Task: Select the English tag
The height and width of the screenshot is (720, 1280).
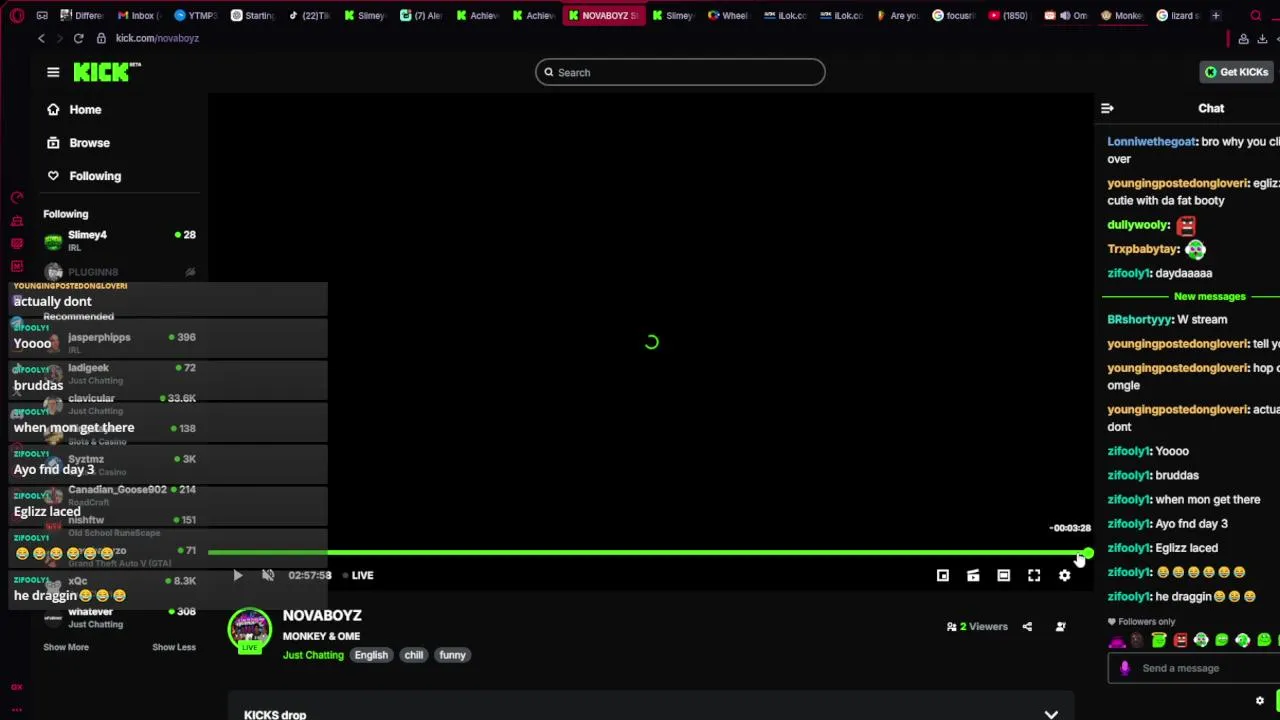Action: pos(371,655)
